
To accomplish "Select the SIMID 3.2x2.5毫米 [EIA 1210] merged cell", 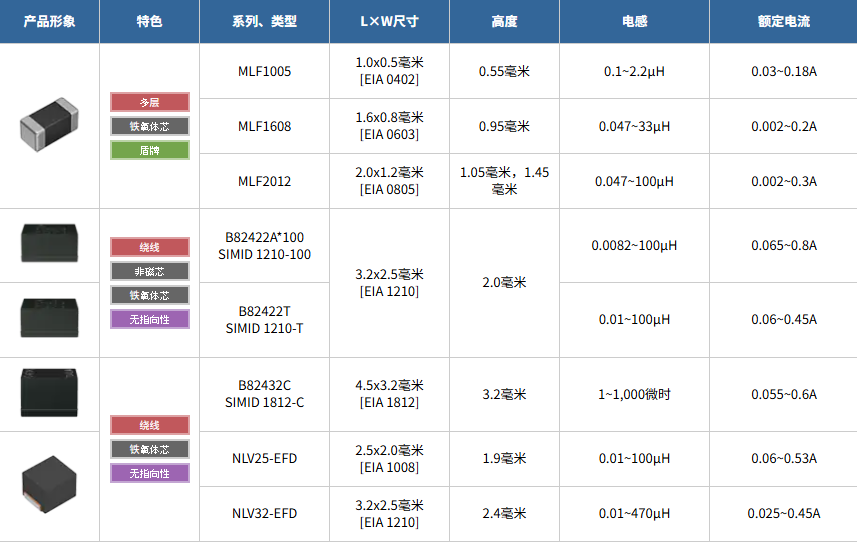I will tap(389, 283).
